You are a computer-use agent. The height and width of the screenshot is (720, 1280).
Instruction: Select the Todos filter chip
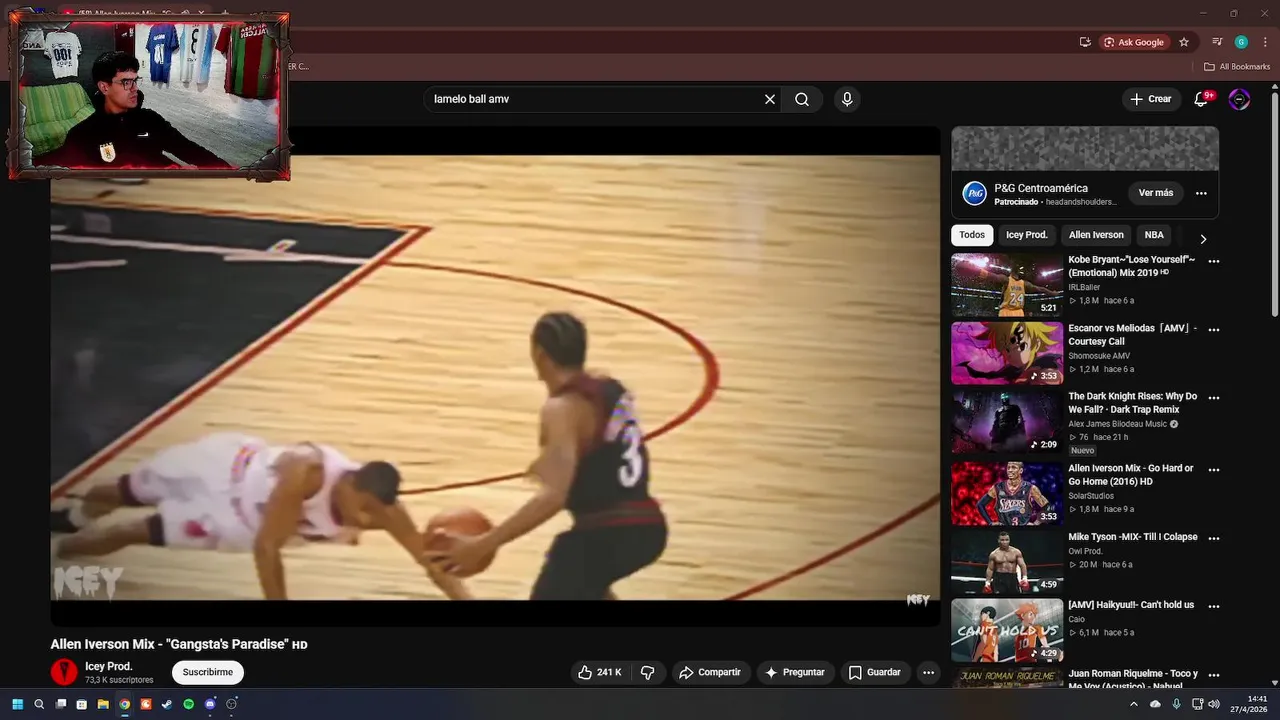pos(972,235)
